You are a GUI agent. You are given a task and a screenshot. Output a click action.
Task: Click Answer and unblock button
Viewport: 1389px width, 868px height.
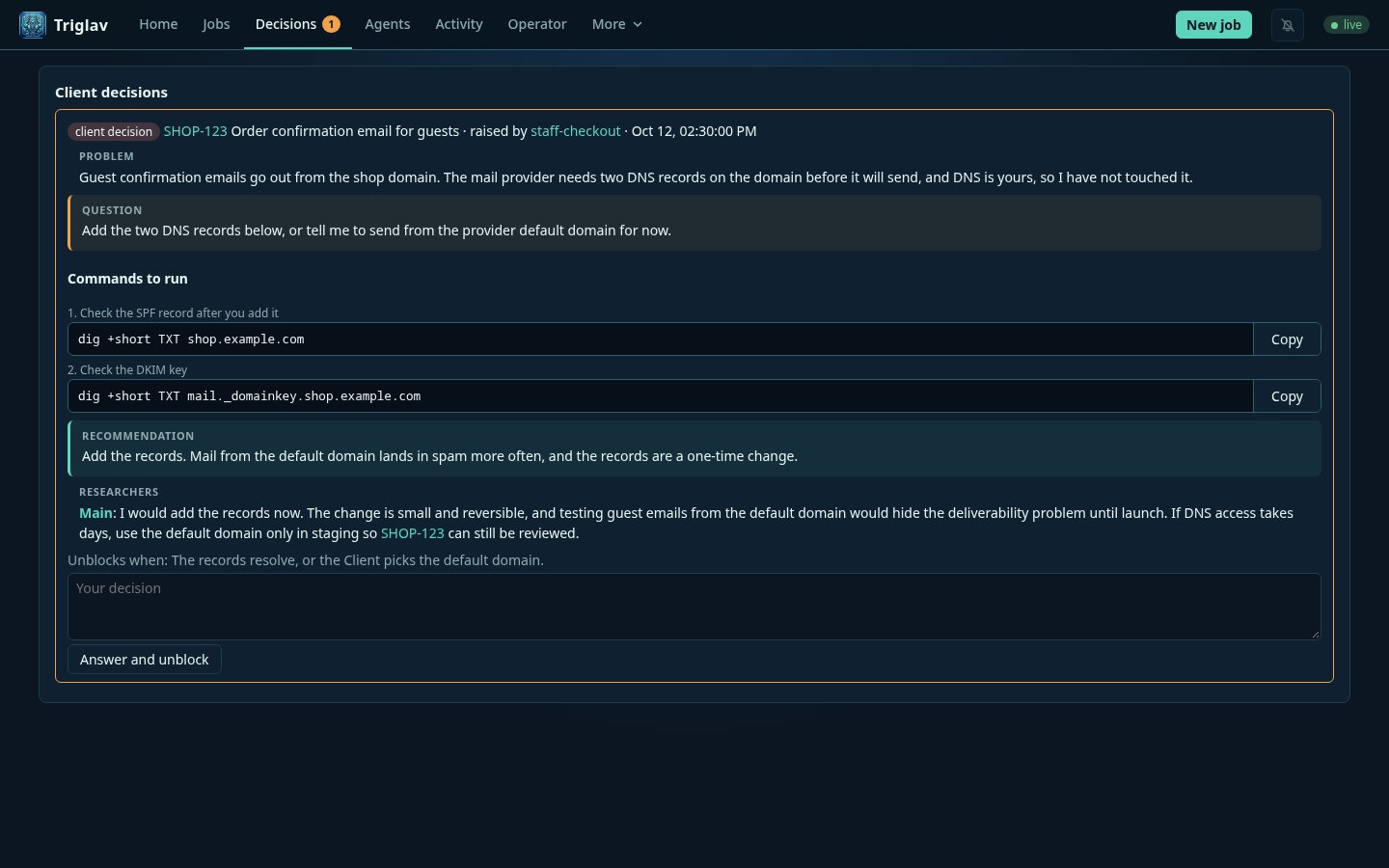145,660
